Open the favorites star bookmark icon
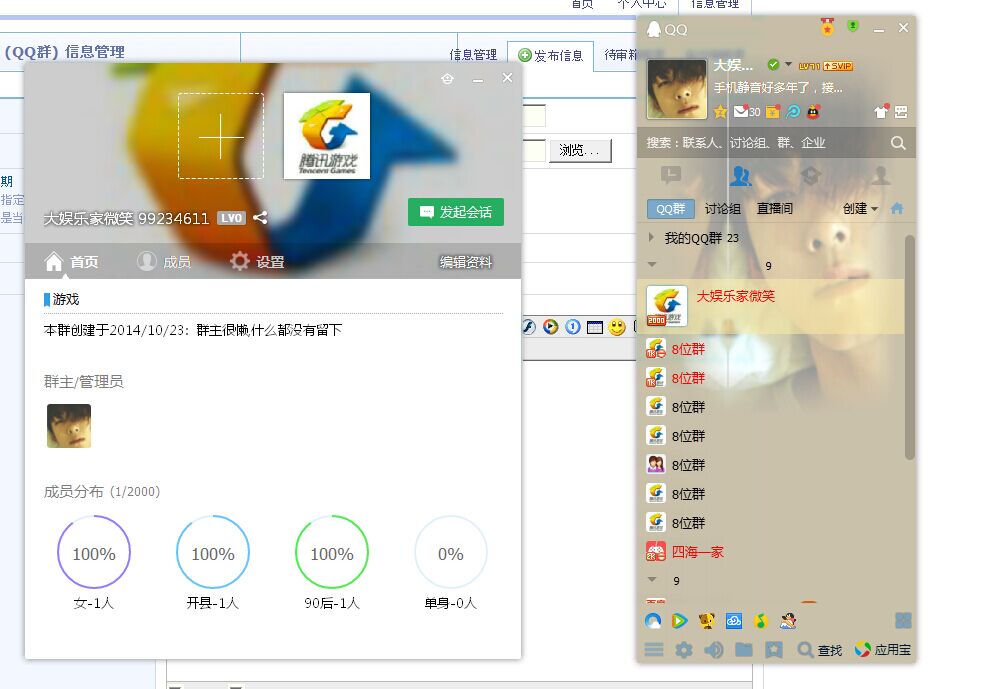The width and height of the screenshot is (1004, 689). click(773, 650)
